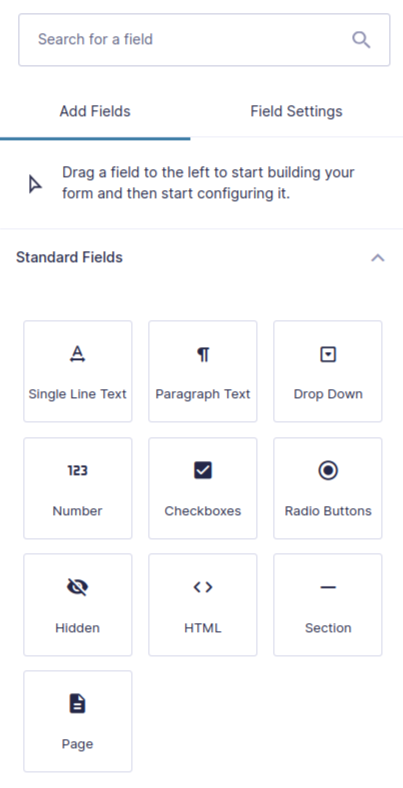This screenshot has height=788, width=403.
Task: Select the Page document icon
Action: (77, 703)
